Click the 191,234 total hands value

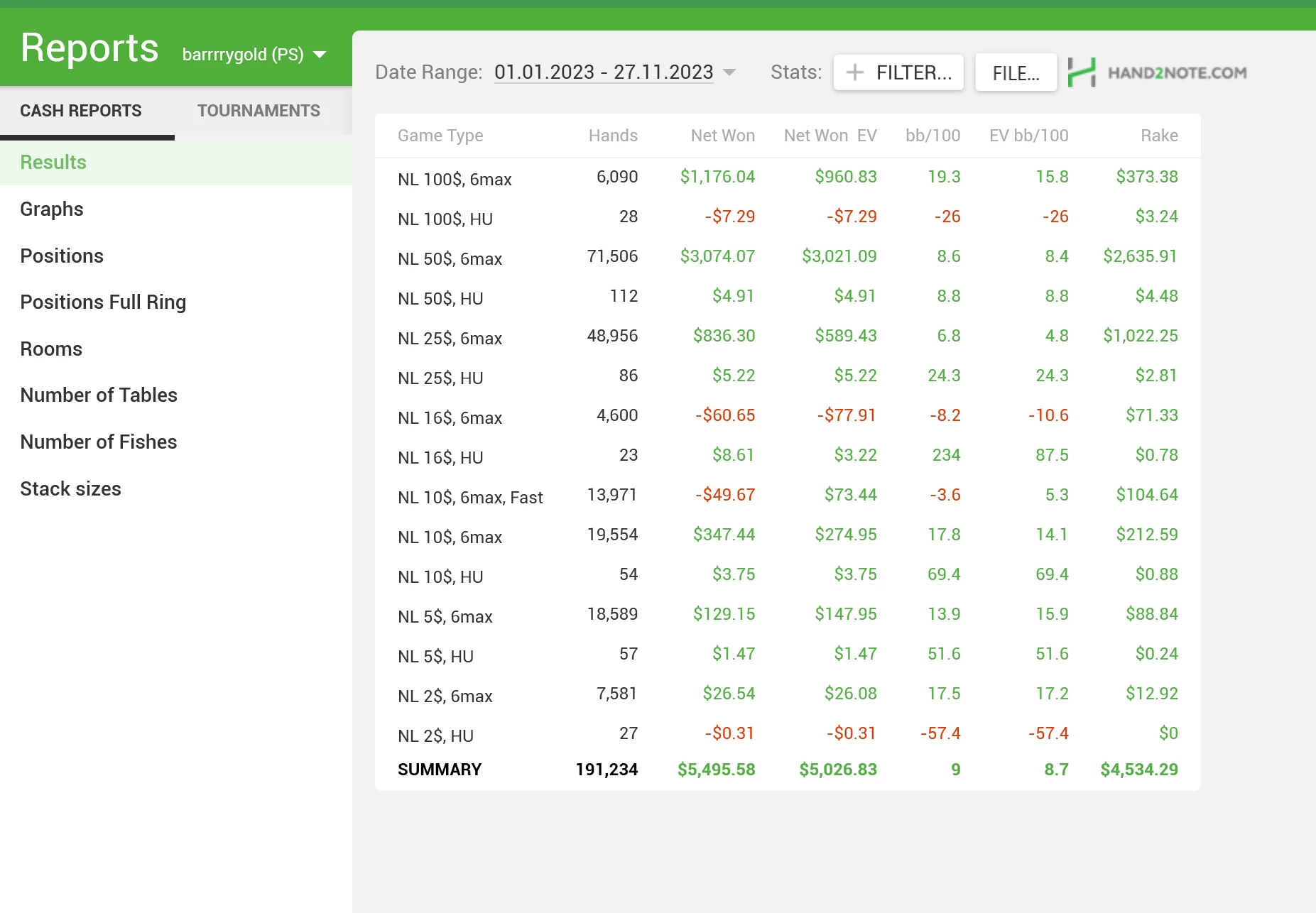pos(607,770)
